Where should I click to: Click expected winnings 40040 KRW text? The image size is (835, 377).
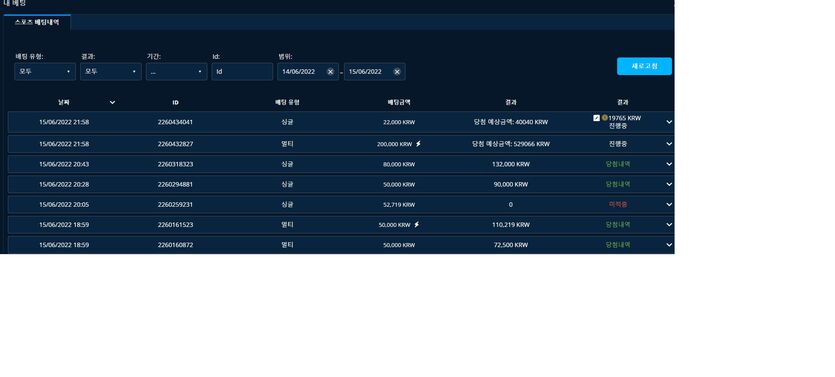point(511,122)
